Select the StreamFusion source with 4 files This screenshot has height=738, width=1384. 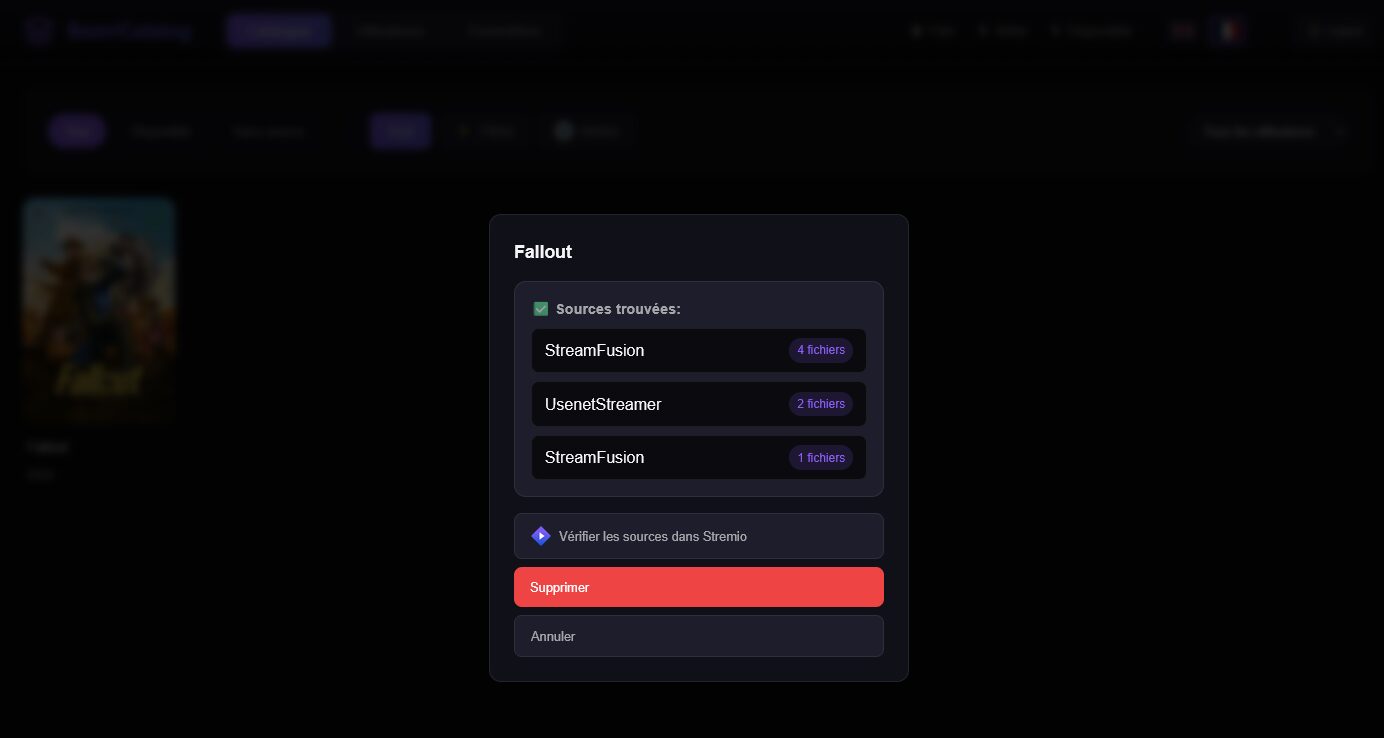tap(660, 351)
